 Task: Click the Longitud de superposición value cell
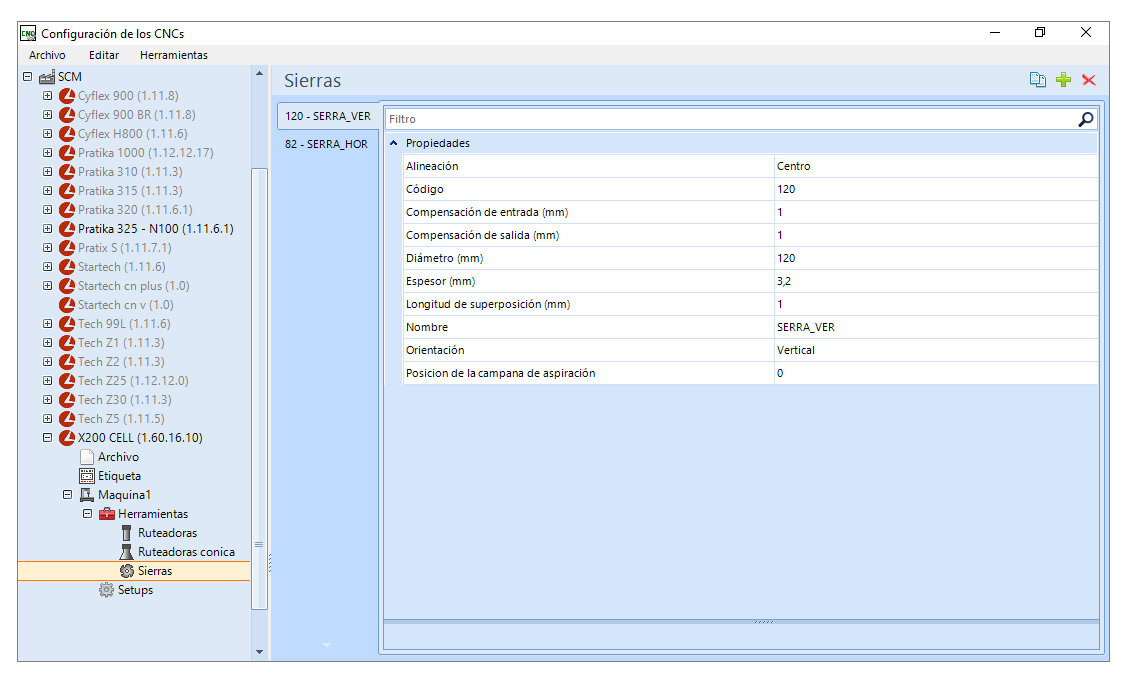(x=936, y=304)
